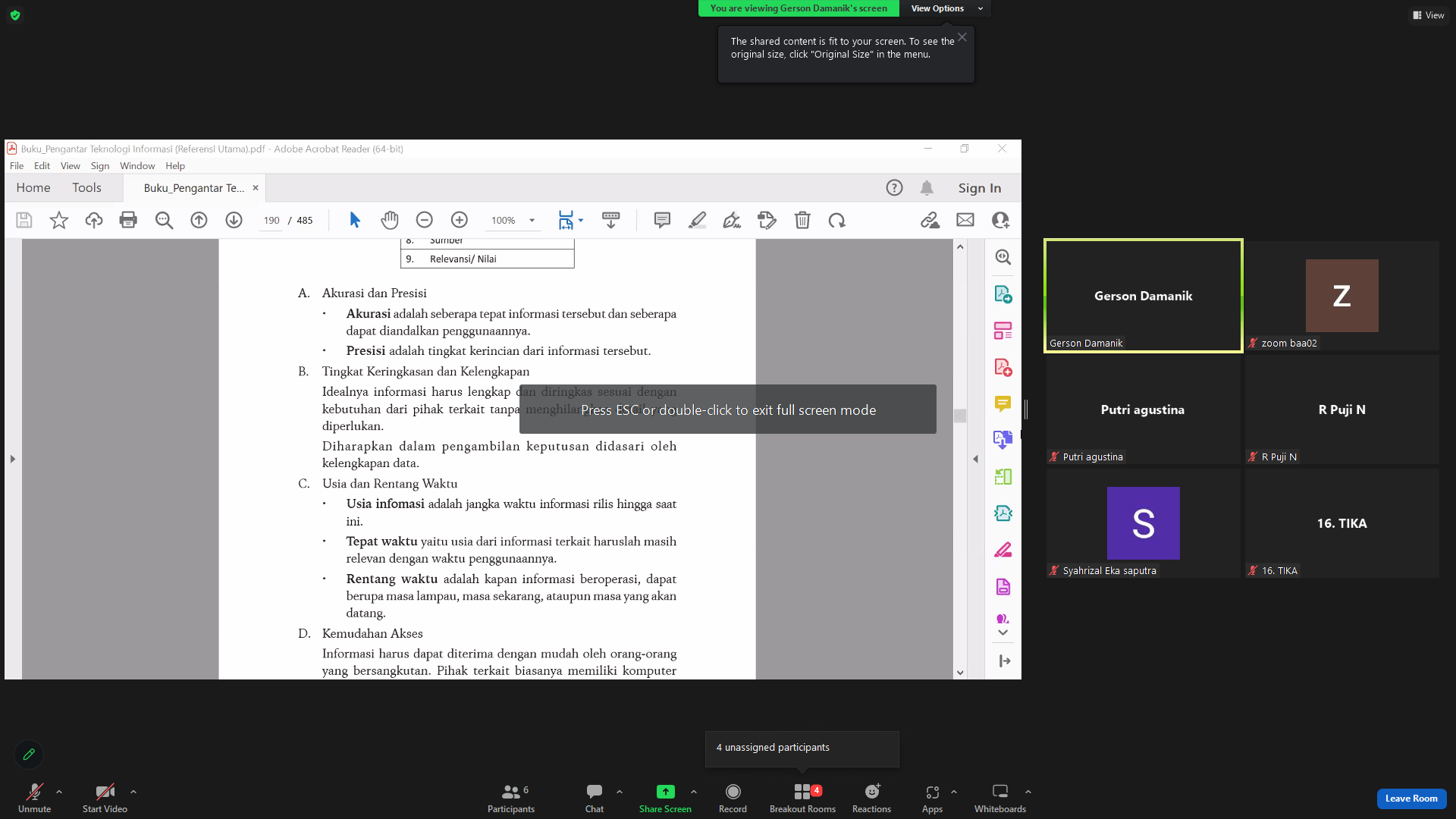Click the Share Screen button

(665, 798)
